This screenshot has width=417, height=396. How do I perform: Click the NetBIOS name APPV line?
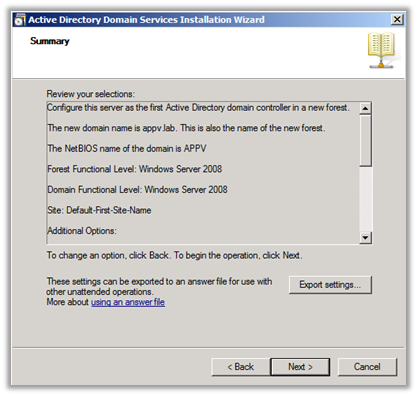tap(127, 148)
